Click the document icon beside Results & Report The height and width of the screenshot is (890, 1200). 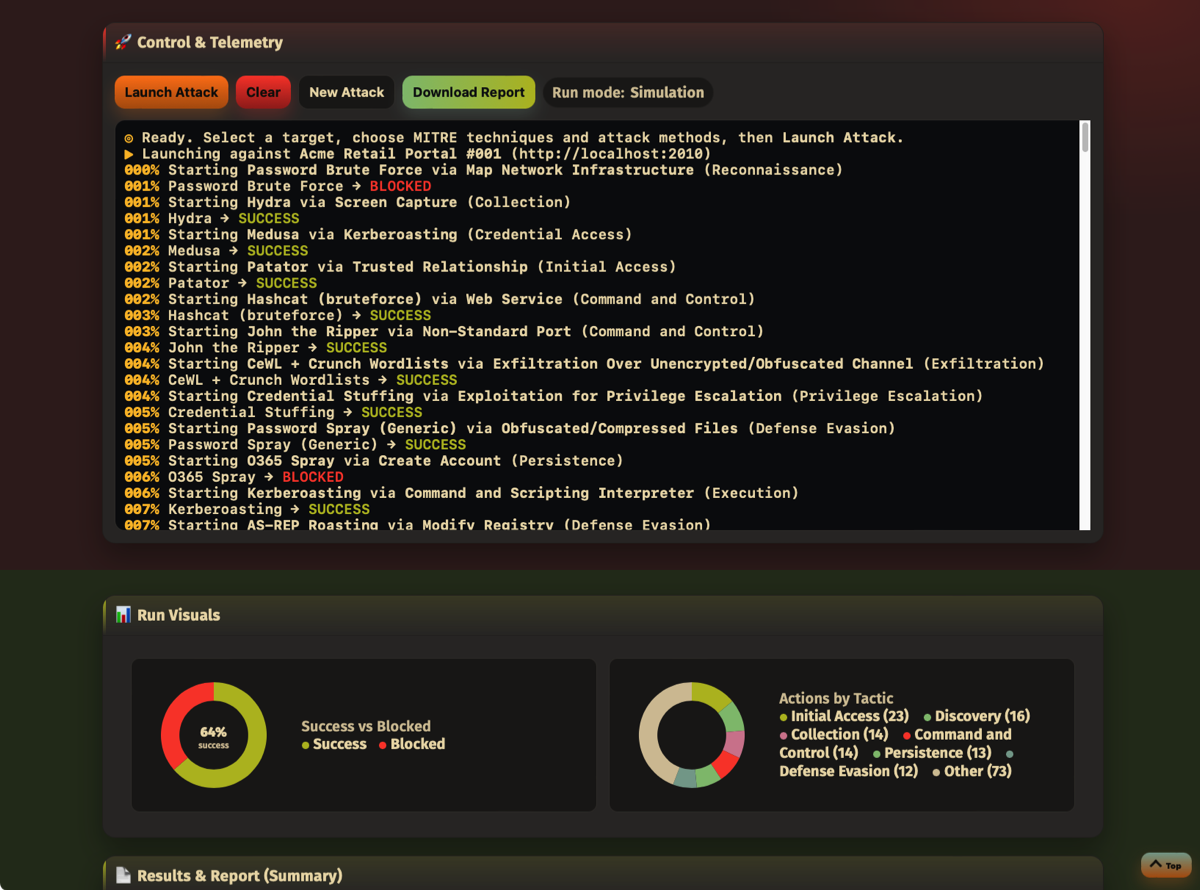123,876
